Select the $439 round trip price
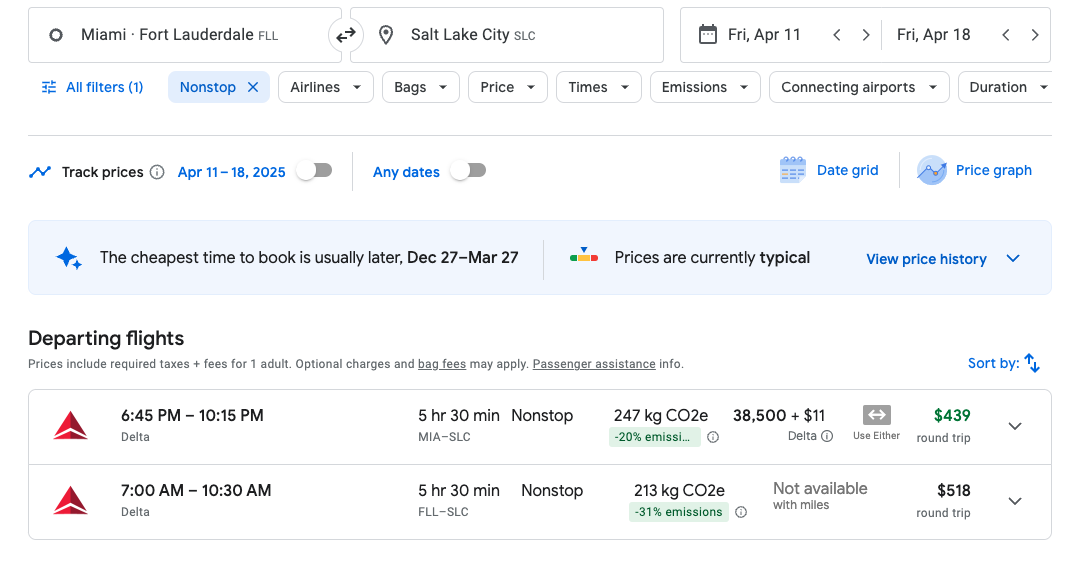The height and width of the screenshot is (565, 1073). (952, 415)
